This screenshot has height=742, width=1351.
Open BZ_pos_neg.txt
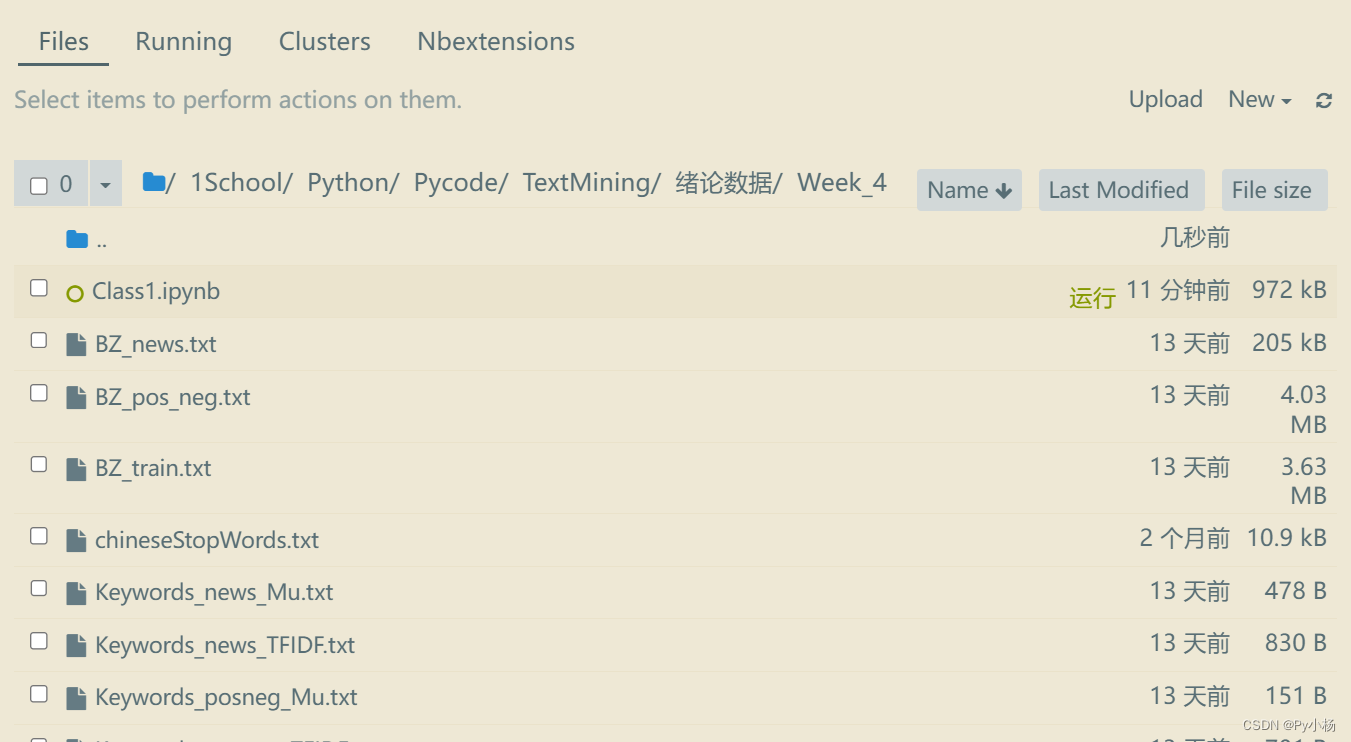pyautogui.click(x=173, y=398)
